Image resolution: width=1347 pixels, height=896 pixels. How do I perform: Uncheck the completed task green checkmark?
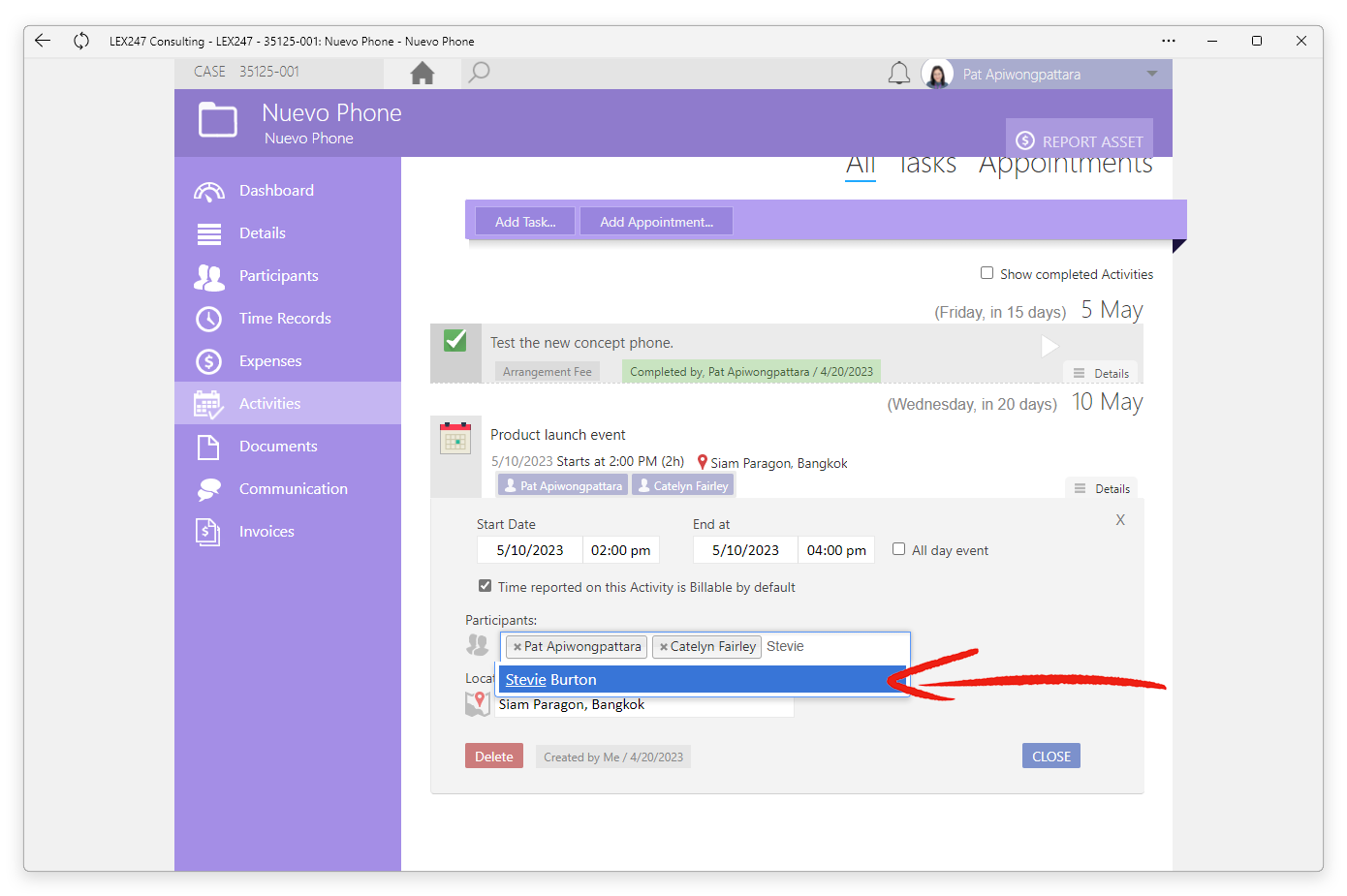[454, 341]
